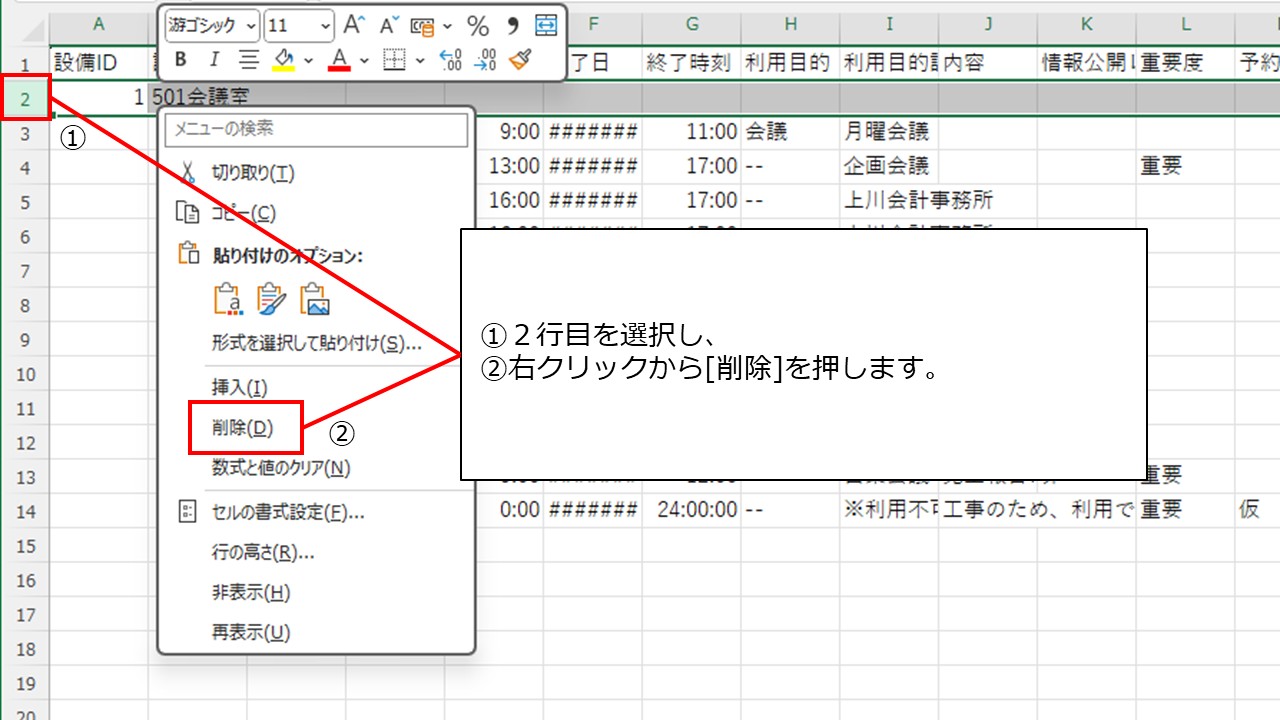Select the 会議 cell in row 3
Image resolution: width=1280 pixels, height=720 pixels.
point(790,131)
